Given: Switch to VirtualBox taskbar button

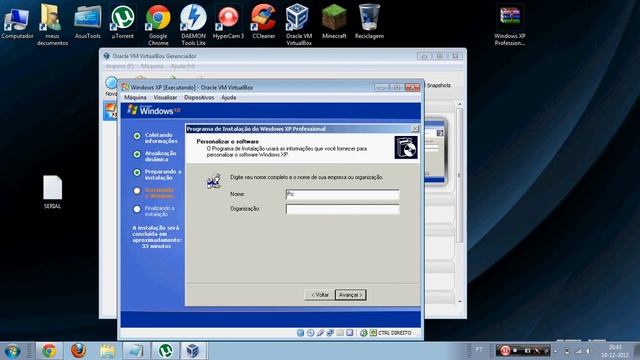Looking at the screenshot, I should [193, 351].
